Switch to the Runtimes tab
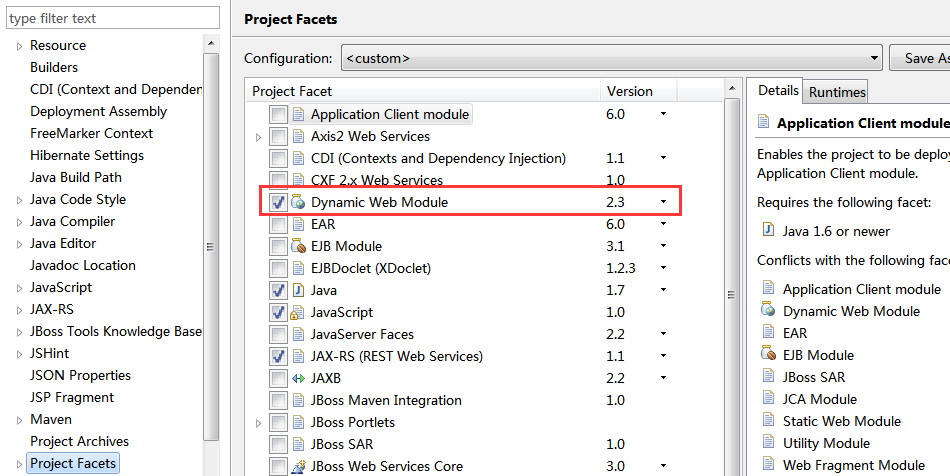Viewport: 950px width, 476px height. coord(837,92)
